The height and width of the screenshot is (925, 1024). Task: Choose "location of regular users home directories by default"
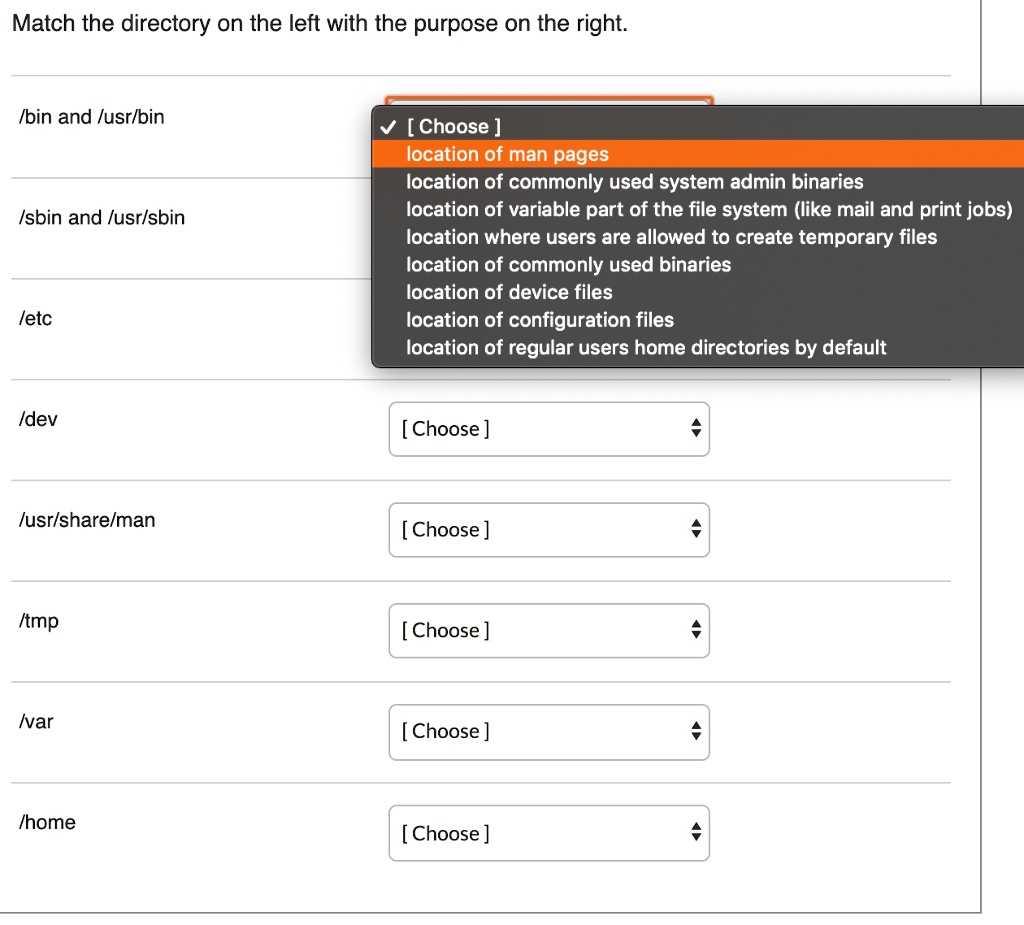click(646, 347)
